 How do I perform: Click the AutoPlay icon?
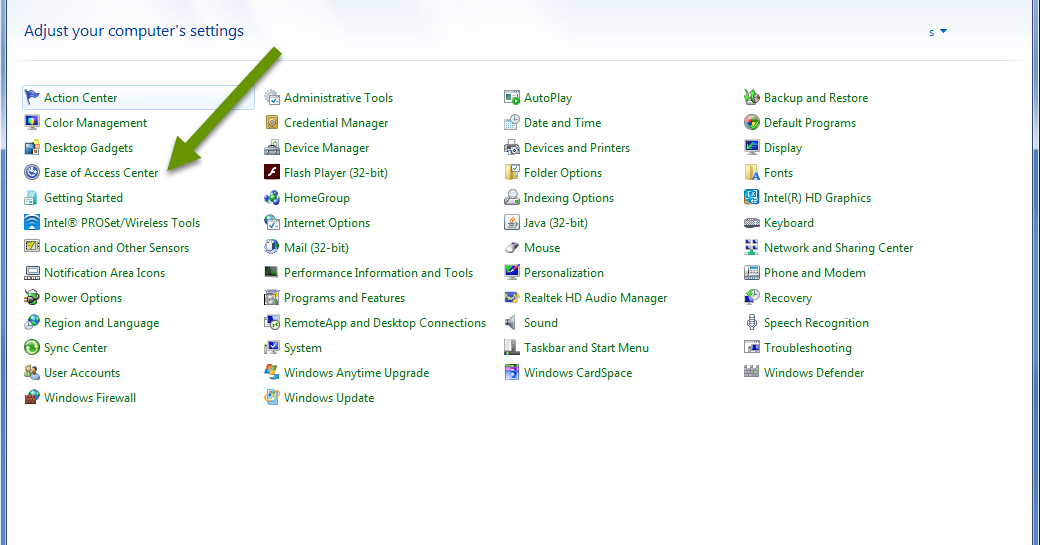tap(512, 97)
